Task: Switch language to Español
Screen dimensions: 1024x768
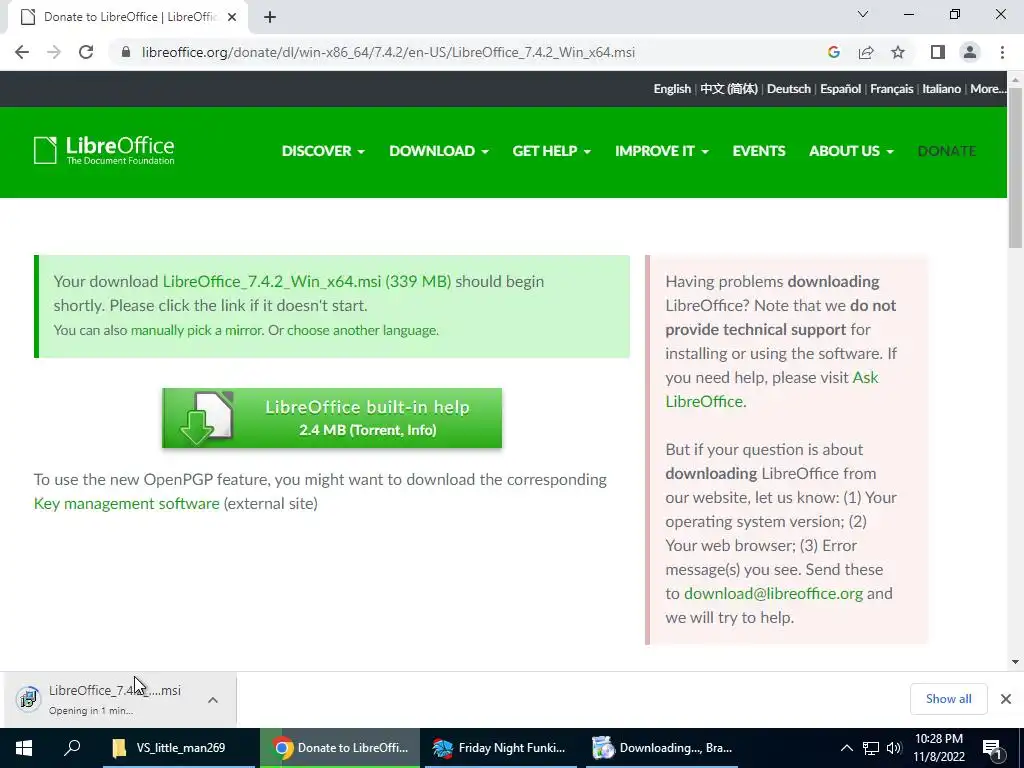Action: [840, 89]
